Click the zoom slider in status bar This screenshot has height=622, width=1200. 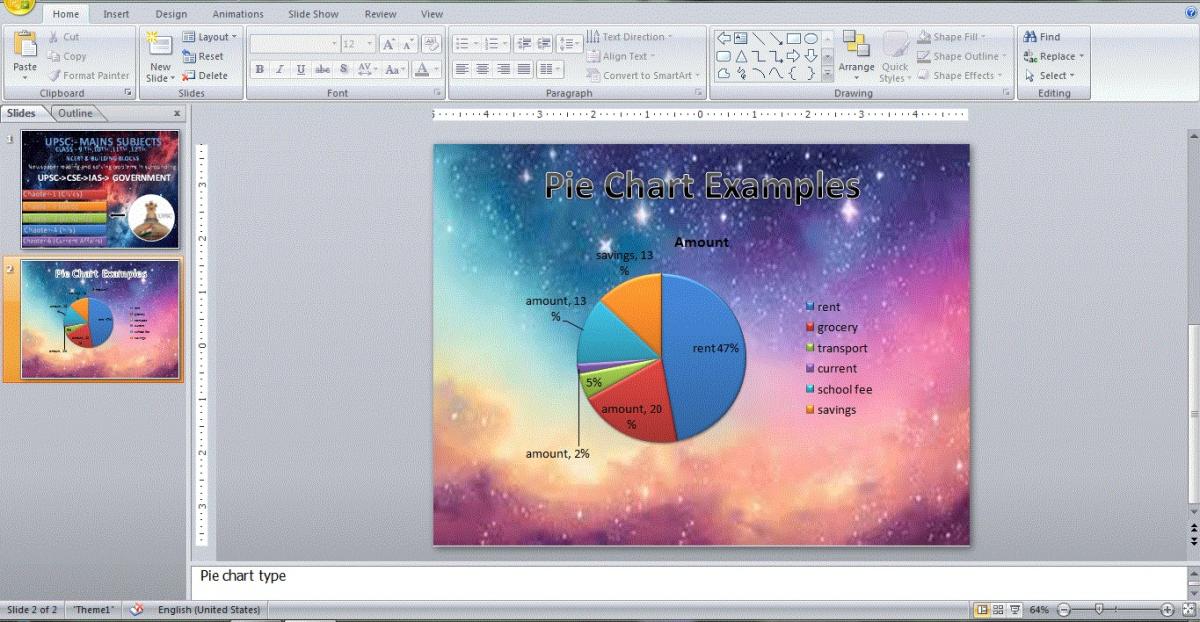1100,609
